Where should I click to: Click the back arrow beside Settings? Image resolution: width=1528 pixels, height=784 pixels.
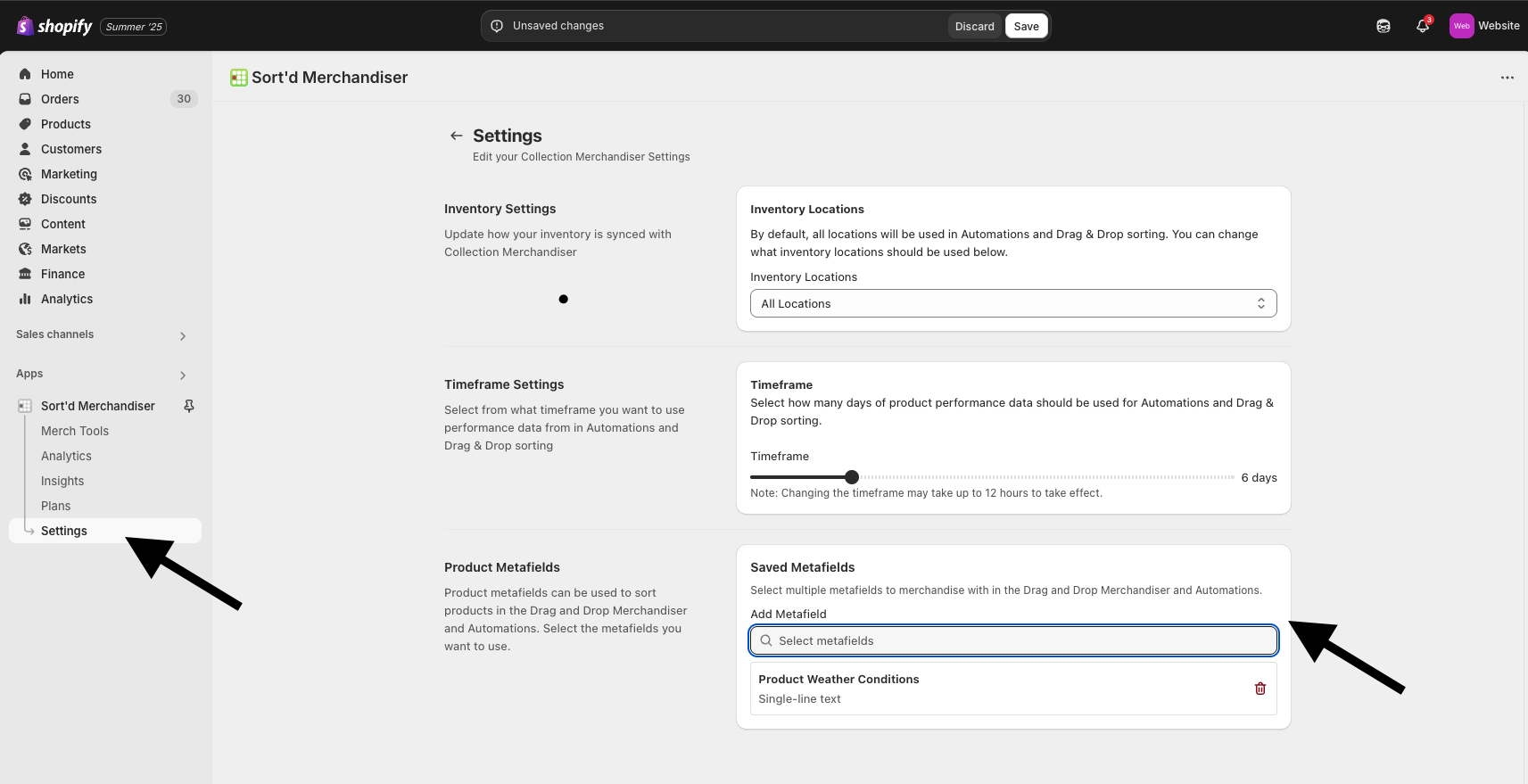[457, 136]
